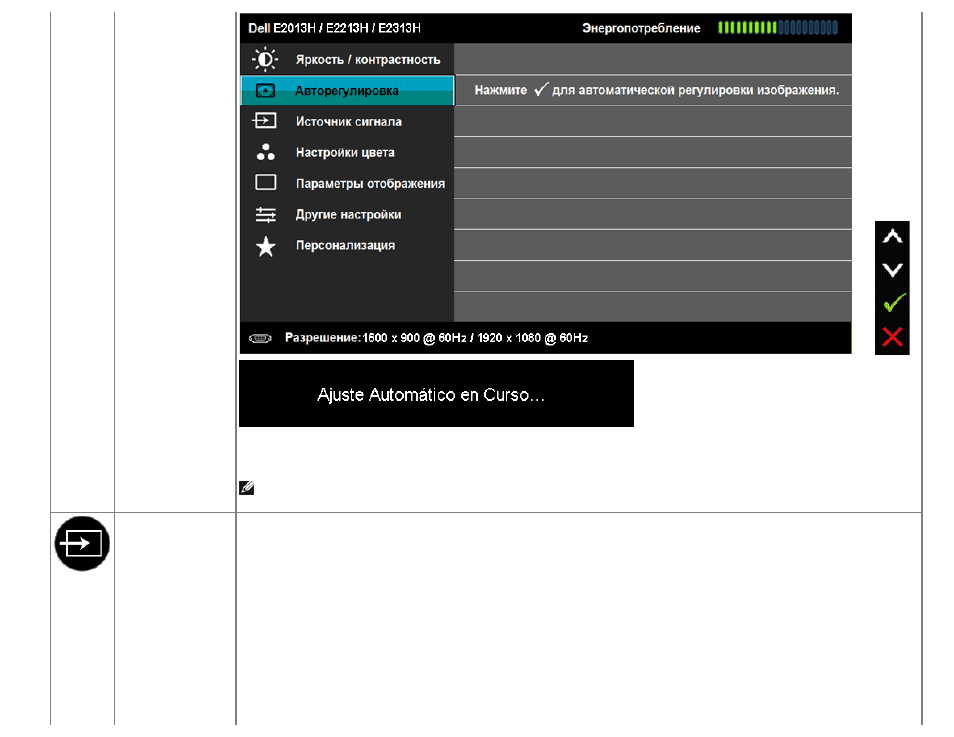
Task: Click the Энергопотребление energy usage bar
Action: pos(778,27)
